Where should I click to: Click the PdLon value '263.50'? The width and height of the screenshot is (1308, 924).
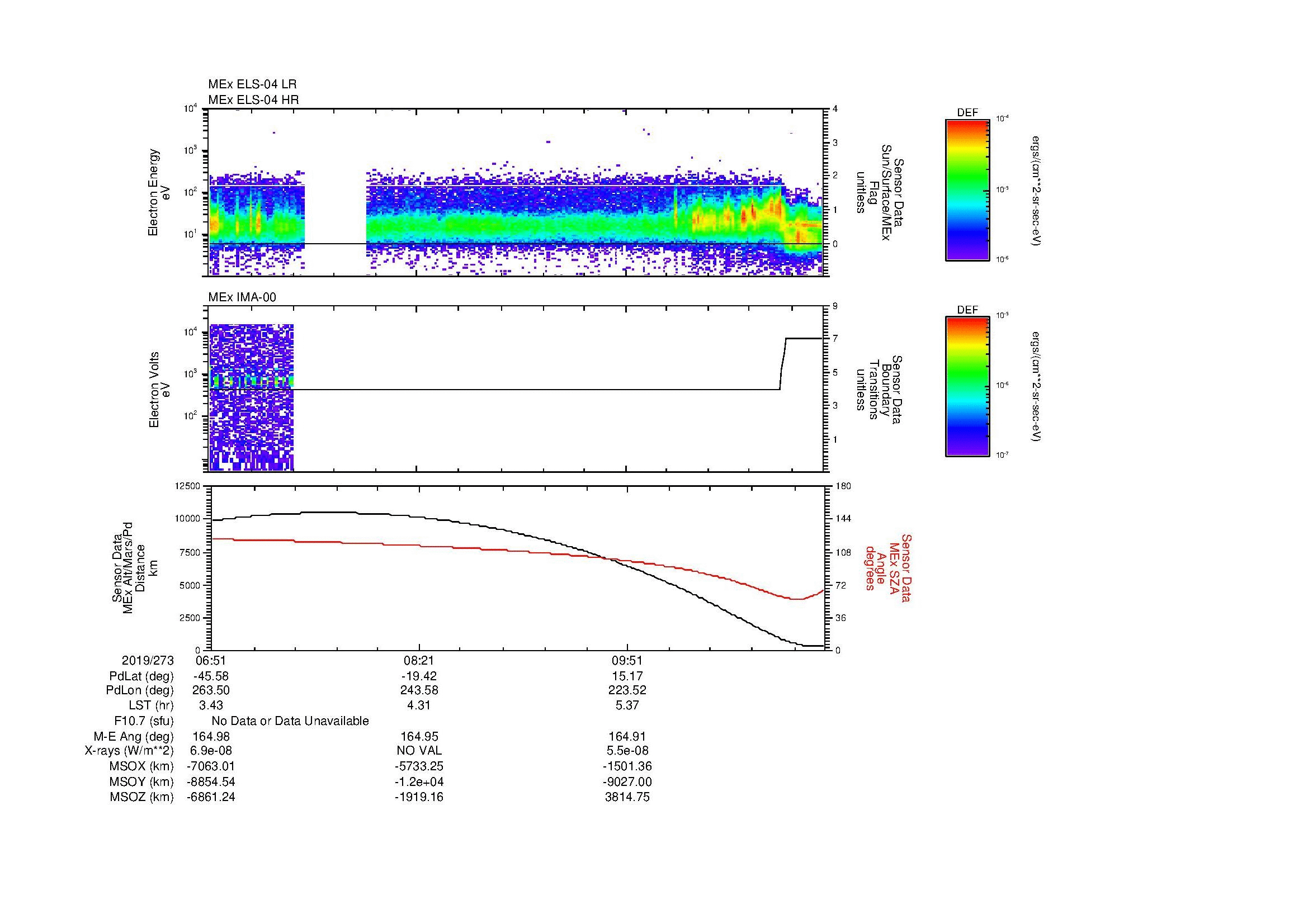[x=211, y=690]
